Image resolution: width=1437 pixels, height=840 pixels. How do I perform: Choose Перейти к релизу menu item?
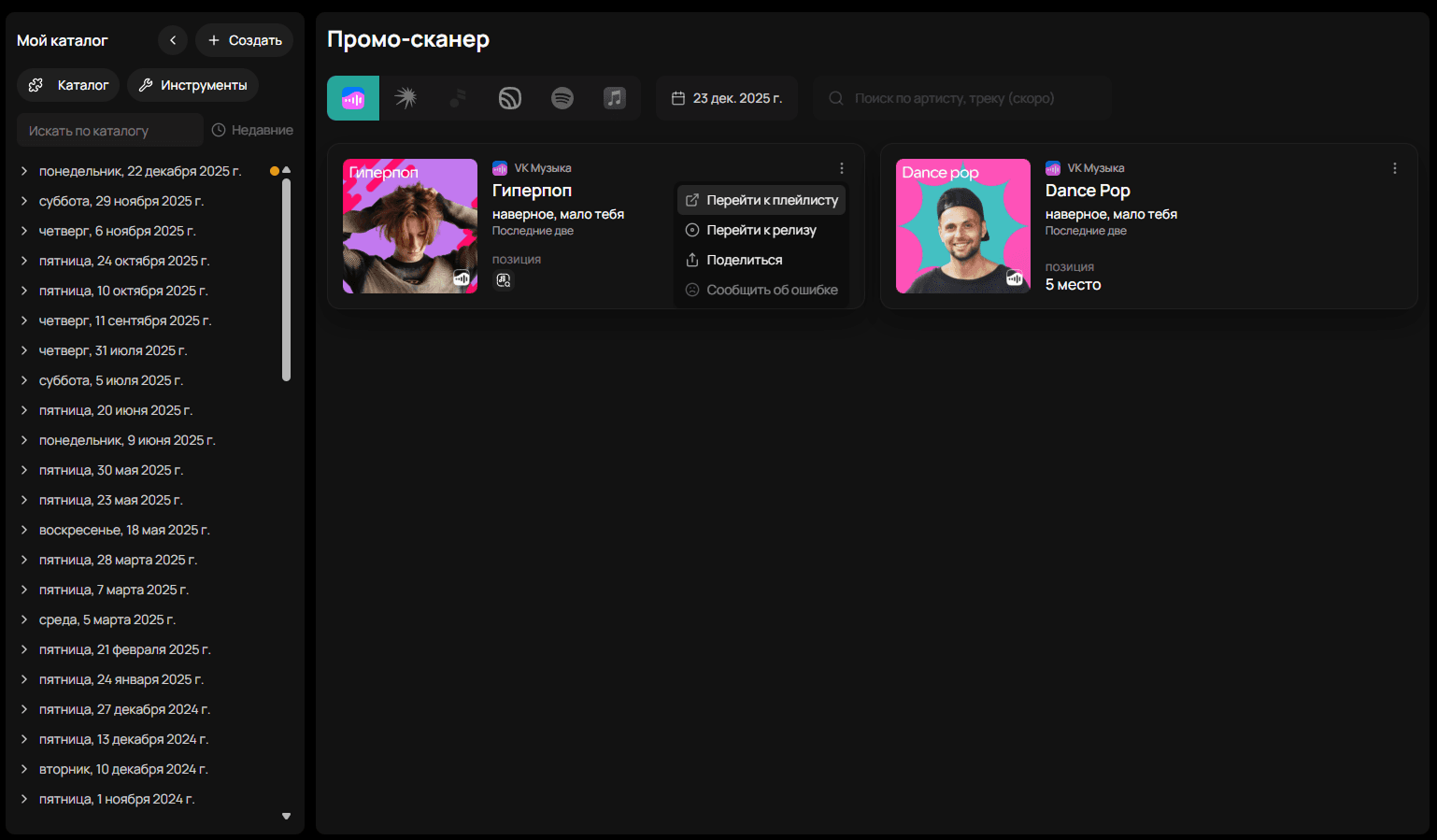tap(761, 230)
